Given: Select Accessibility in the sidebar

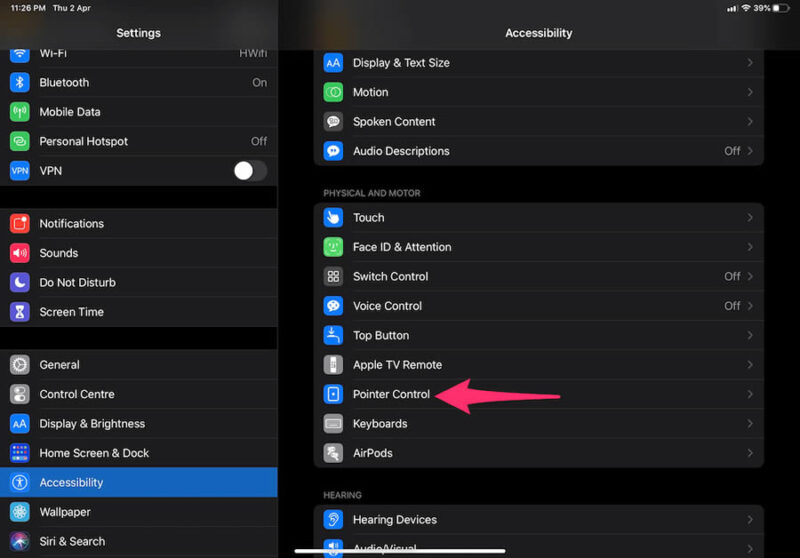Looking at the screenshot, I should 138,482.
